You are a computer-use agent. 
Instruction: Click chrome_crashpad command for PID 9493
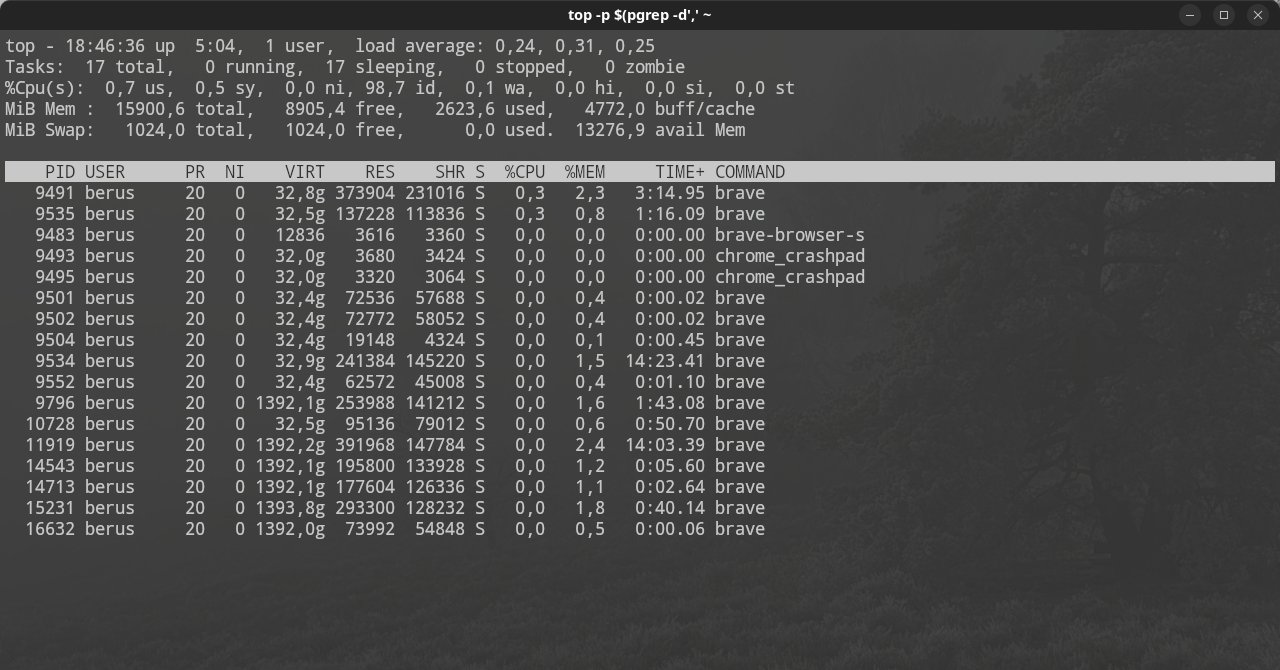point(790,256)
